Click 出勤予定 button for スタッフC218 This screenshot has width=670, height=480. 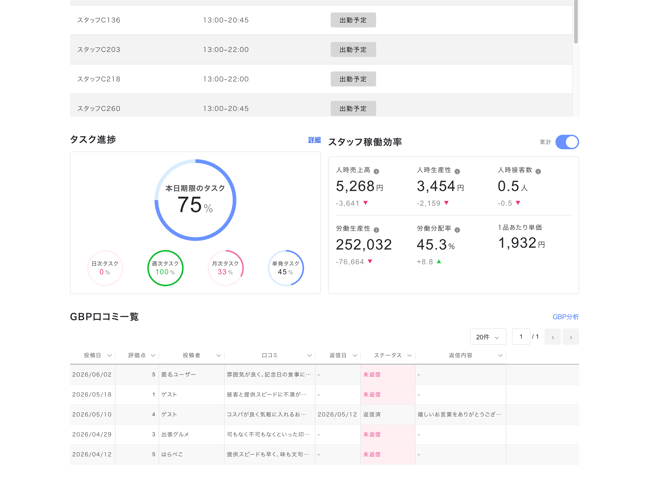pos(353,79)
